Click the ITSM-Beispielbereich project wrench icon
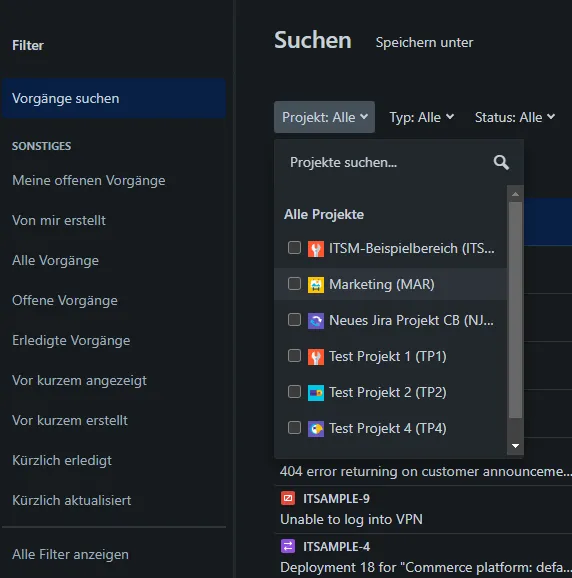Viewport: 572px width, 578px height. [x=316, y=249]
